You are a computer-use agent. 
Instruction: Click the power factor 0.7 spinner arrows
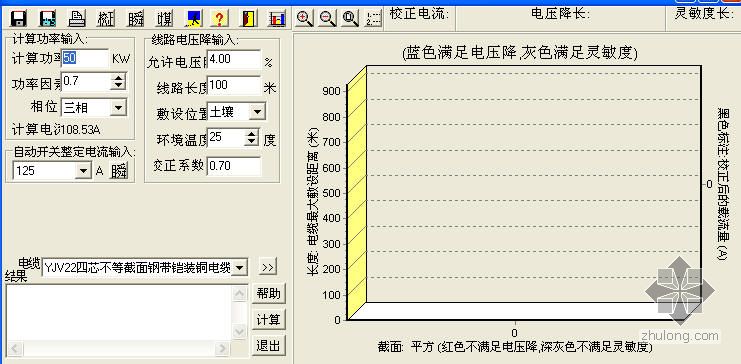(x=118, y=82)
